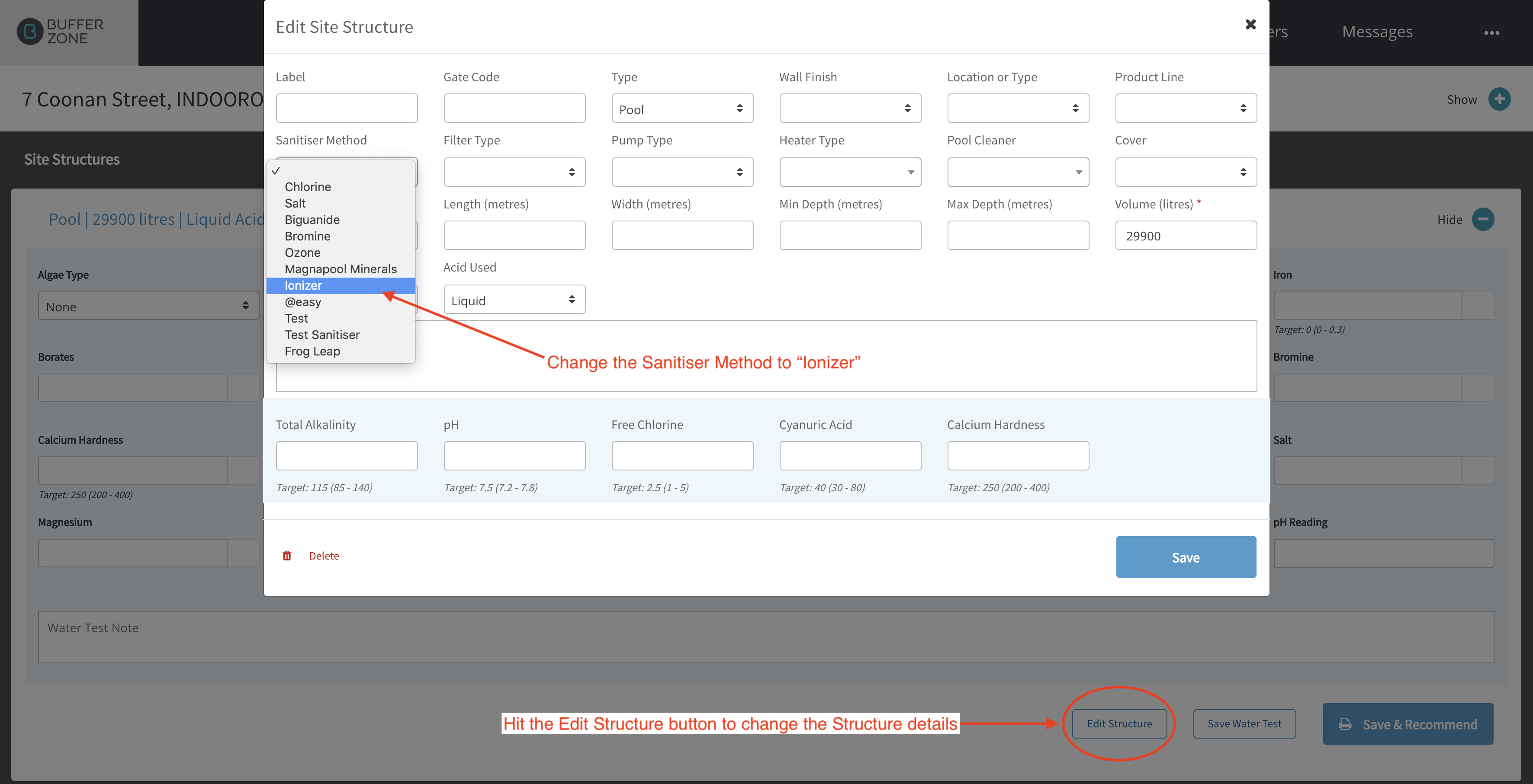The image size is (1533, 784).
Task: Click the Save Water Test button
Action: click(x=1244, y=724)
